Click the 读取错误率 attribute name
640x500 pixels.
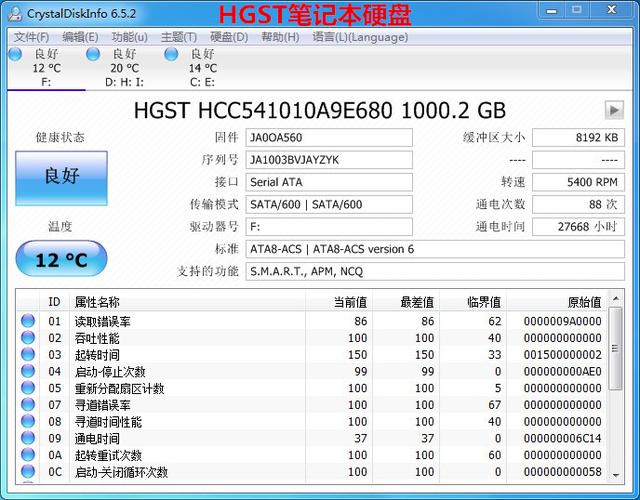point(102,322)
